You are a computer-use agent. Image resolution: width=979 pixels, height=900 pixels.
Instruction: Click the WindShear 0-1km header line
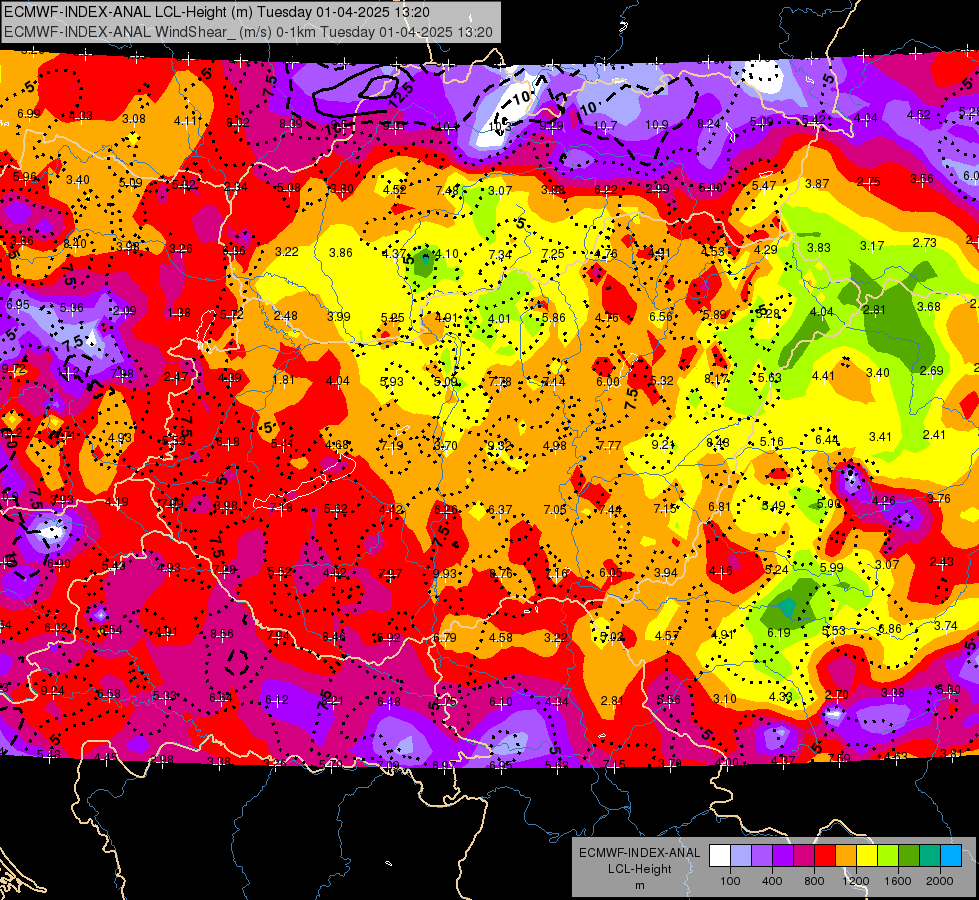pyautogui.click(x=248, y=32)
